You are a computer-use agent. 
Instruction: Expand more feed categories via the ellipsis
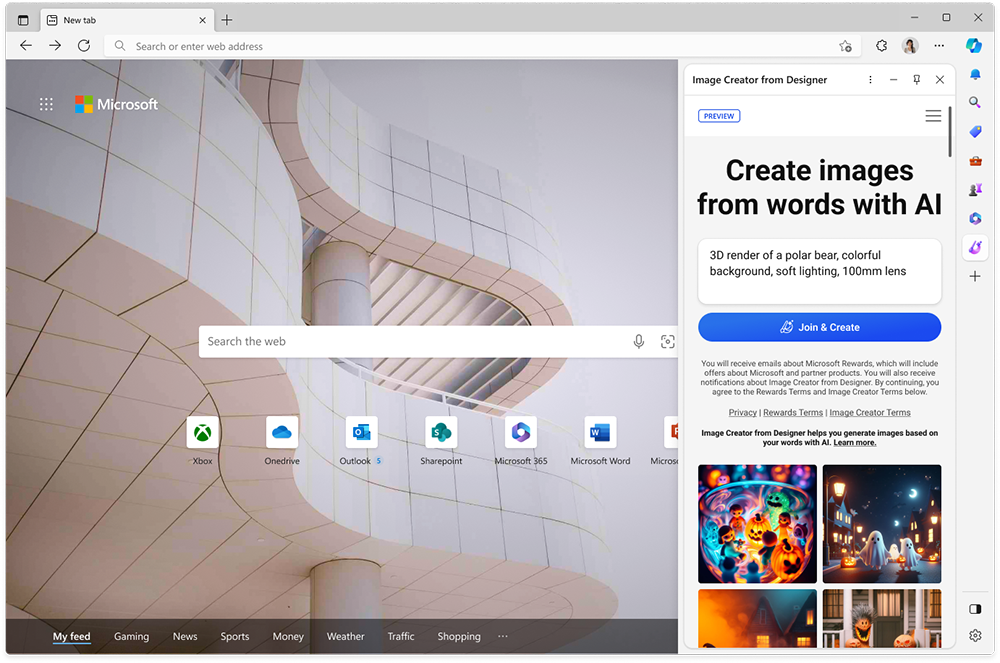(x=502, y=636)
